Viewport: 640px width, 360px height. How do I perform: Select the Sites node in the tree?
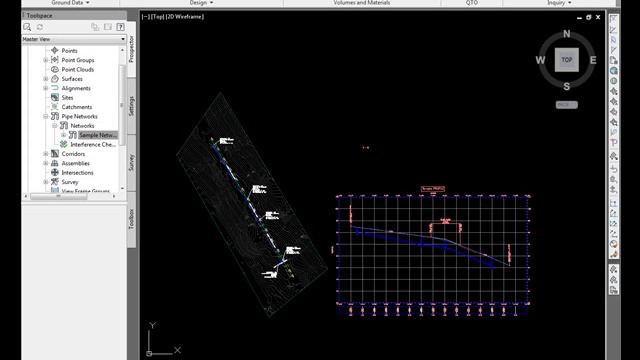(x=67, y=98)
